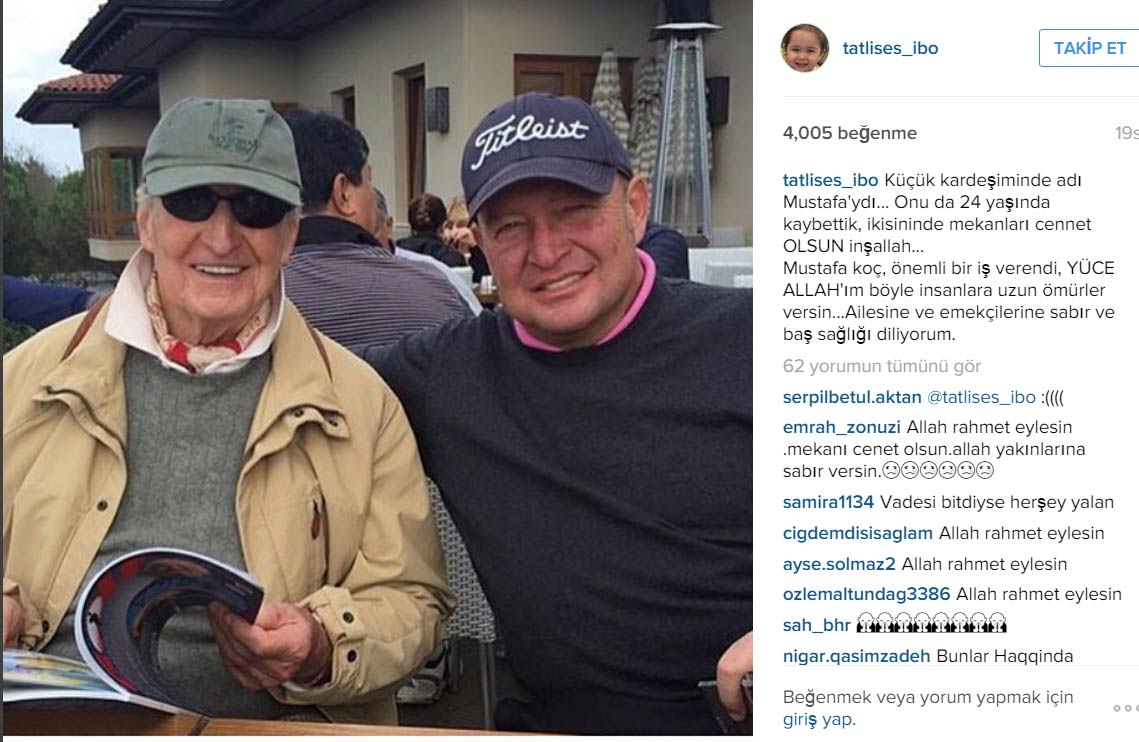The height and width of the screenshot is (742, 1139).
Task: Visit samira1134 user profile
Action: click(828, 502)
